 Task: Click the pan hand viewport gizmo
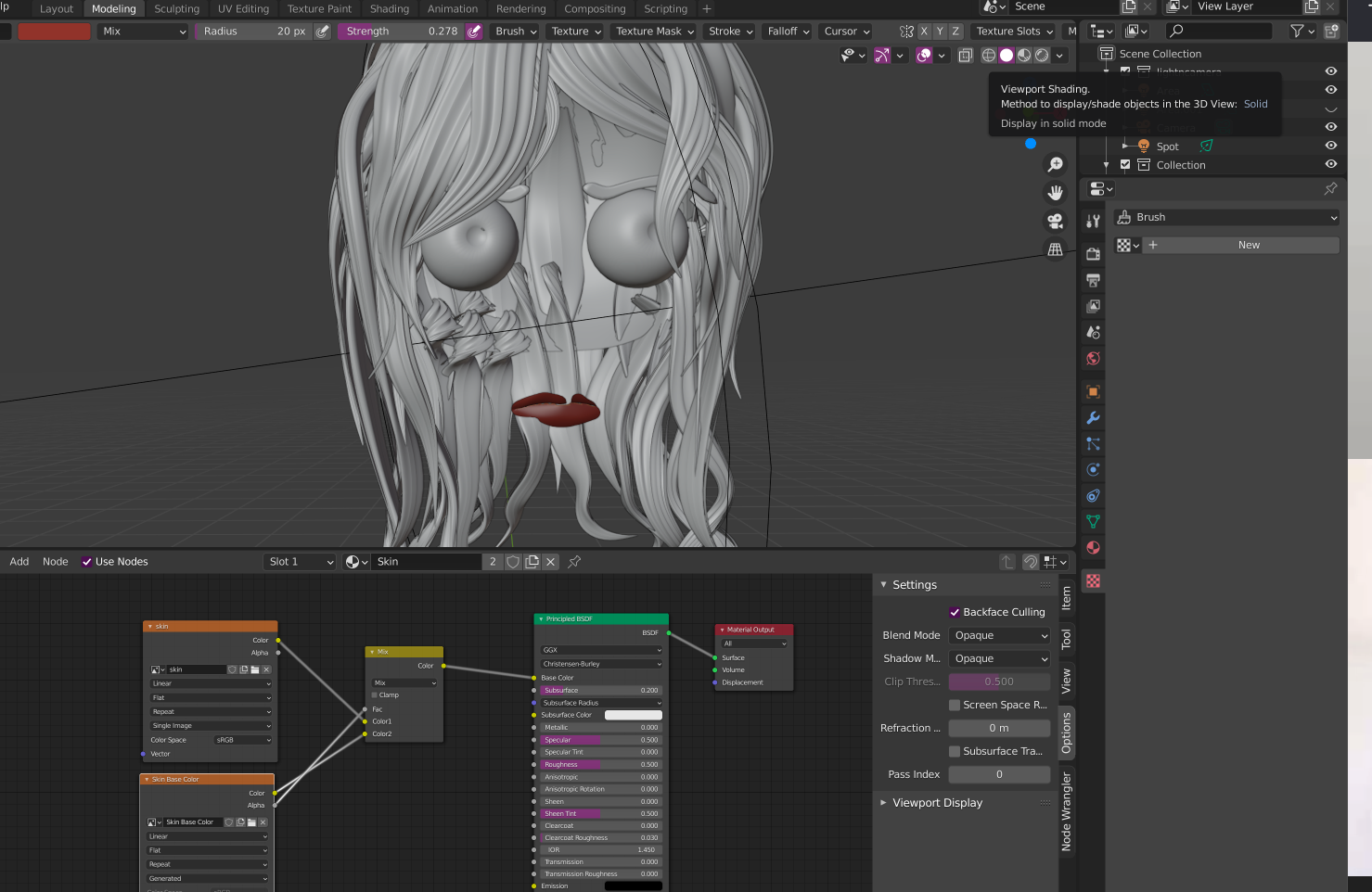(x=1055, y=193)
